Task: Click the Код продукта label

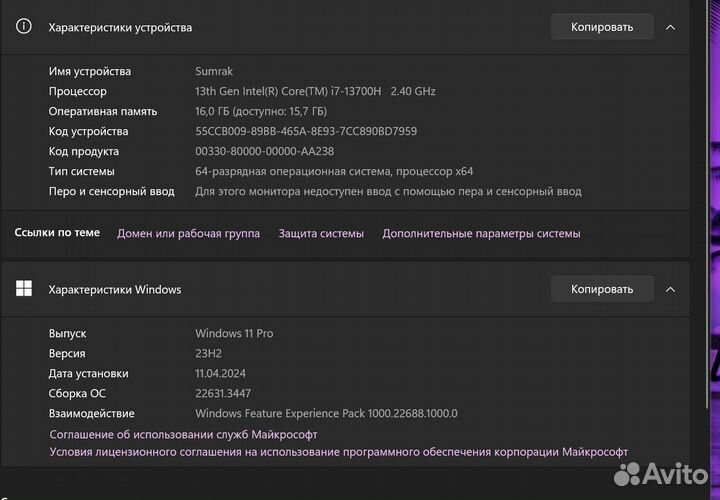Action: pos(84,151)
